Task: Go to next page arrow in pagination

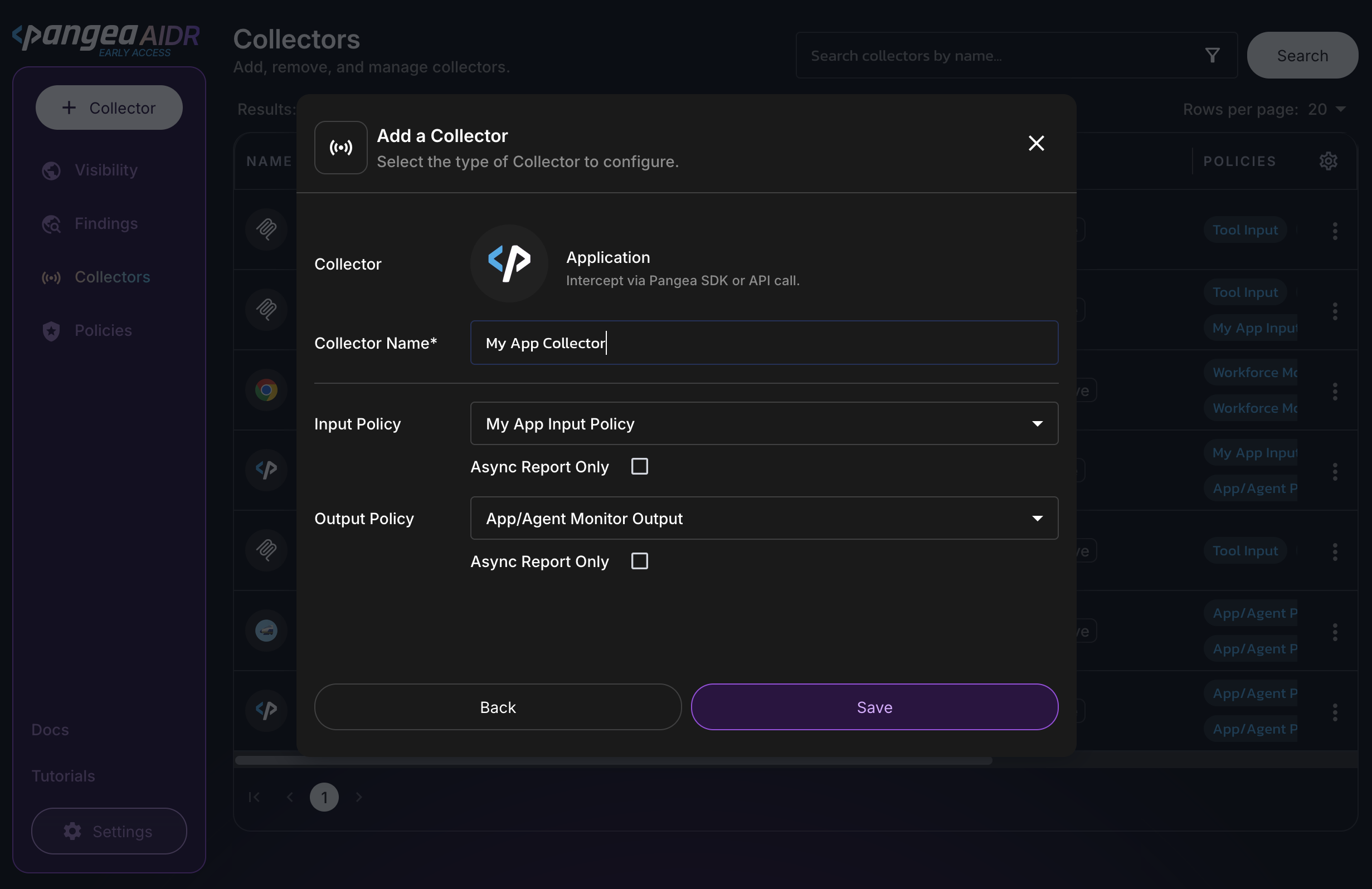Action: click(x=358, y=797)
